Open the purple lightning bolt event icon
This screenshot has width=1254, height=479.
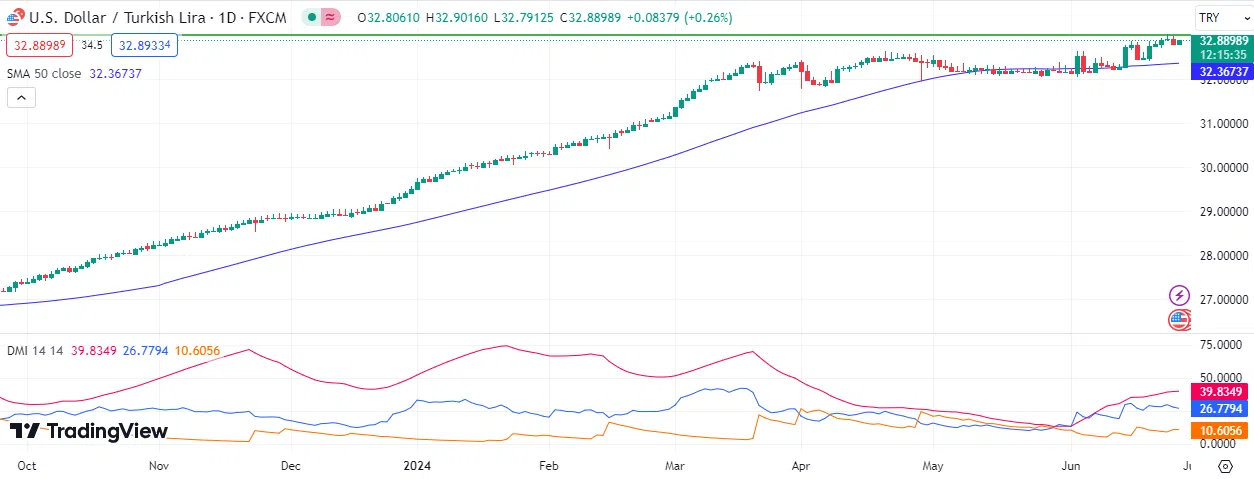pos(1180,295)
